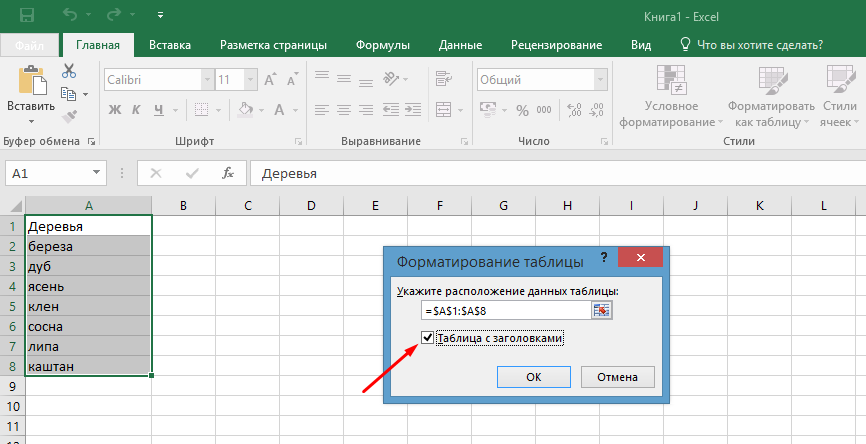Click the Save floppy disk icon
Screen dimensions: 866x444
tap(26, 16)
